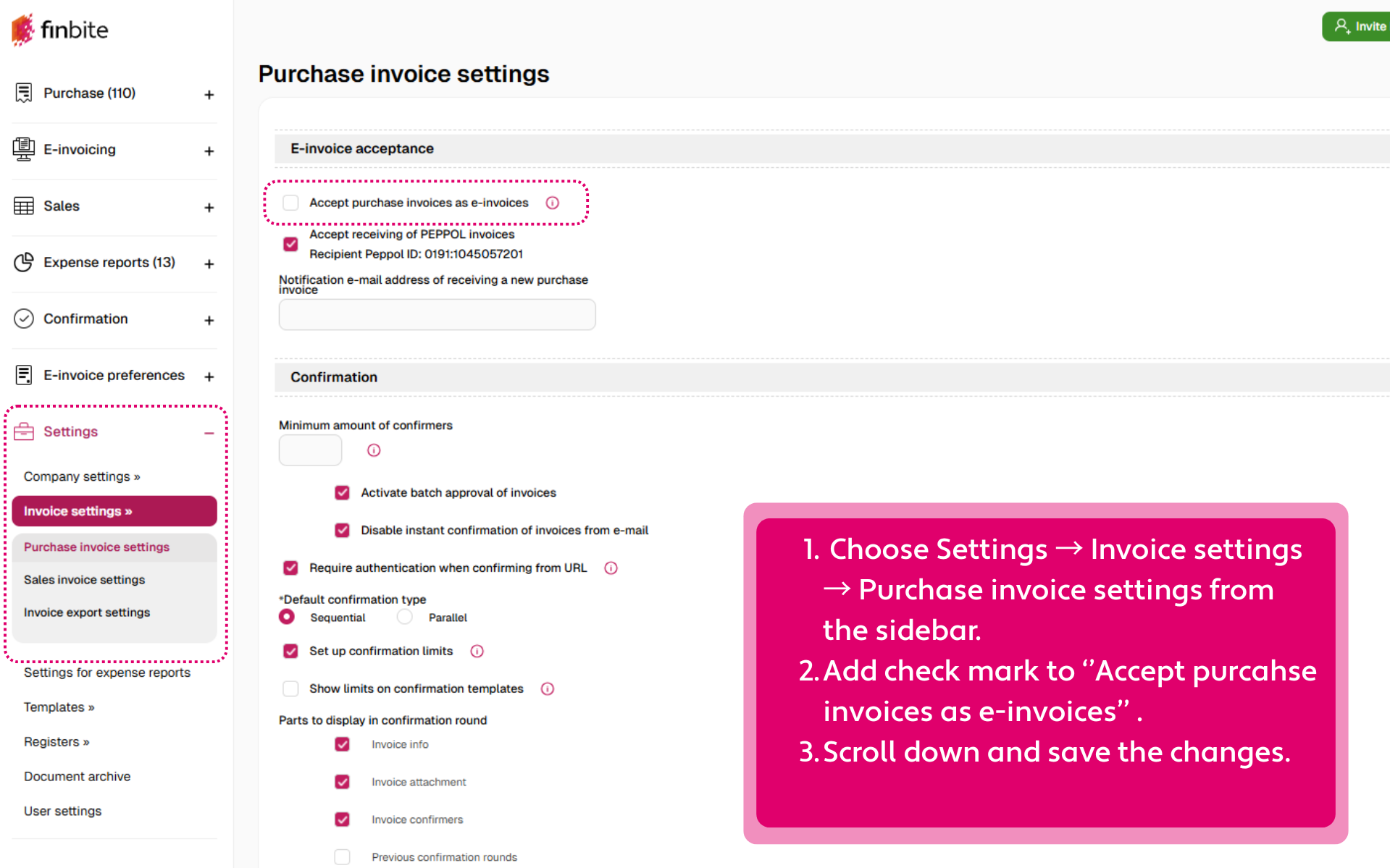Expand the Sales menu with plus
This screenshot has width=1390, height=868.
tap(209, 208)
